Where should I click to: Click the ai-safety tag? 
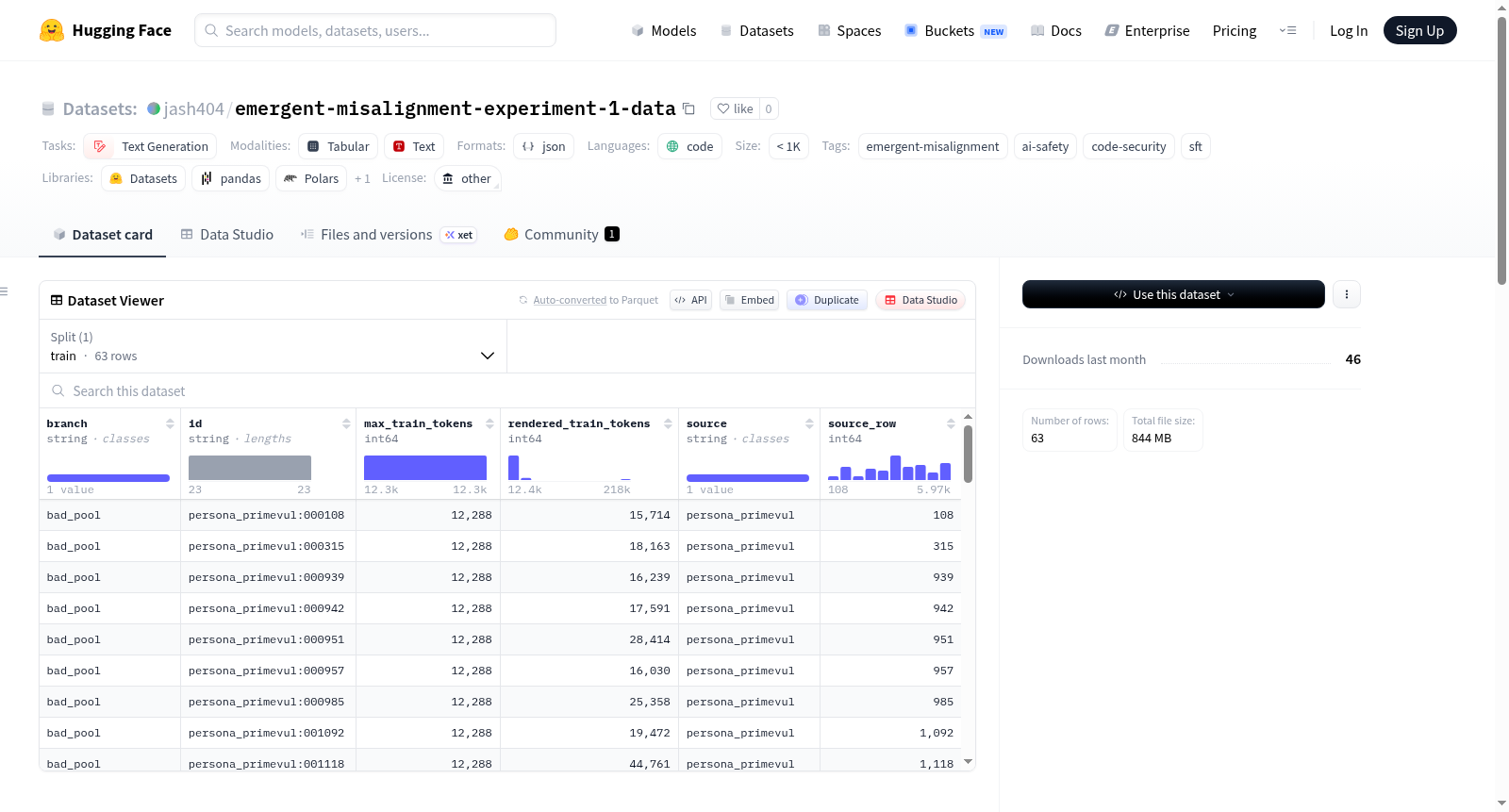1045,146
